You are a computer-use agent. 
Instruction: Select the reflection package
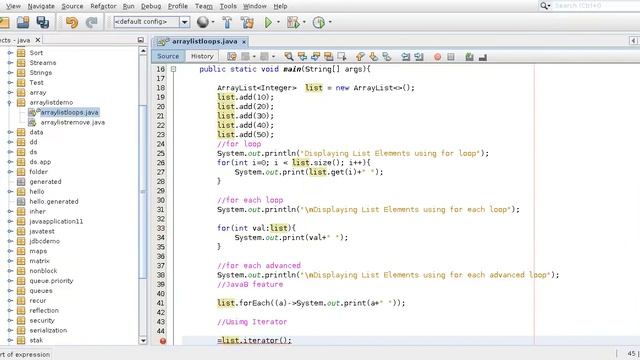coord(44,311)
